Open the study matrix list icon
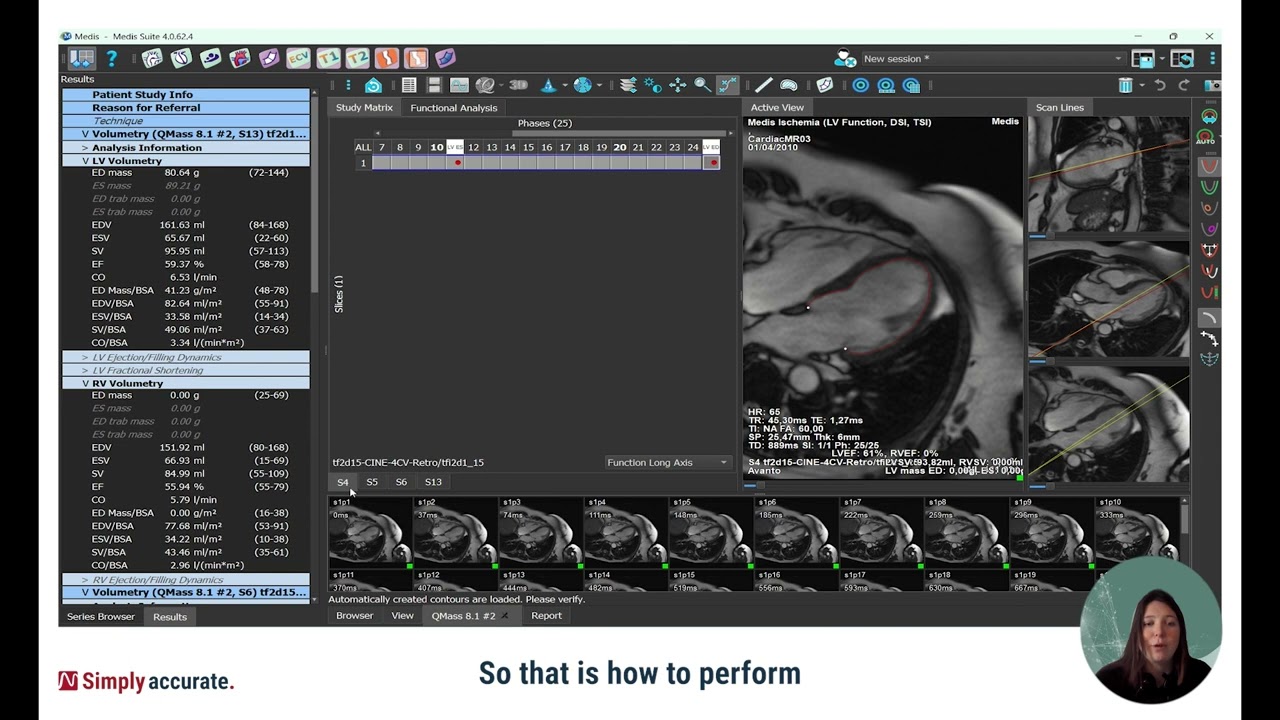This screenshot has height=720, width=1280. tap(409, 85)
